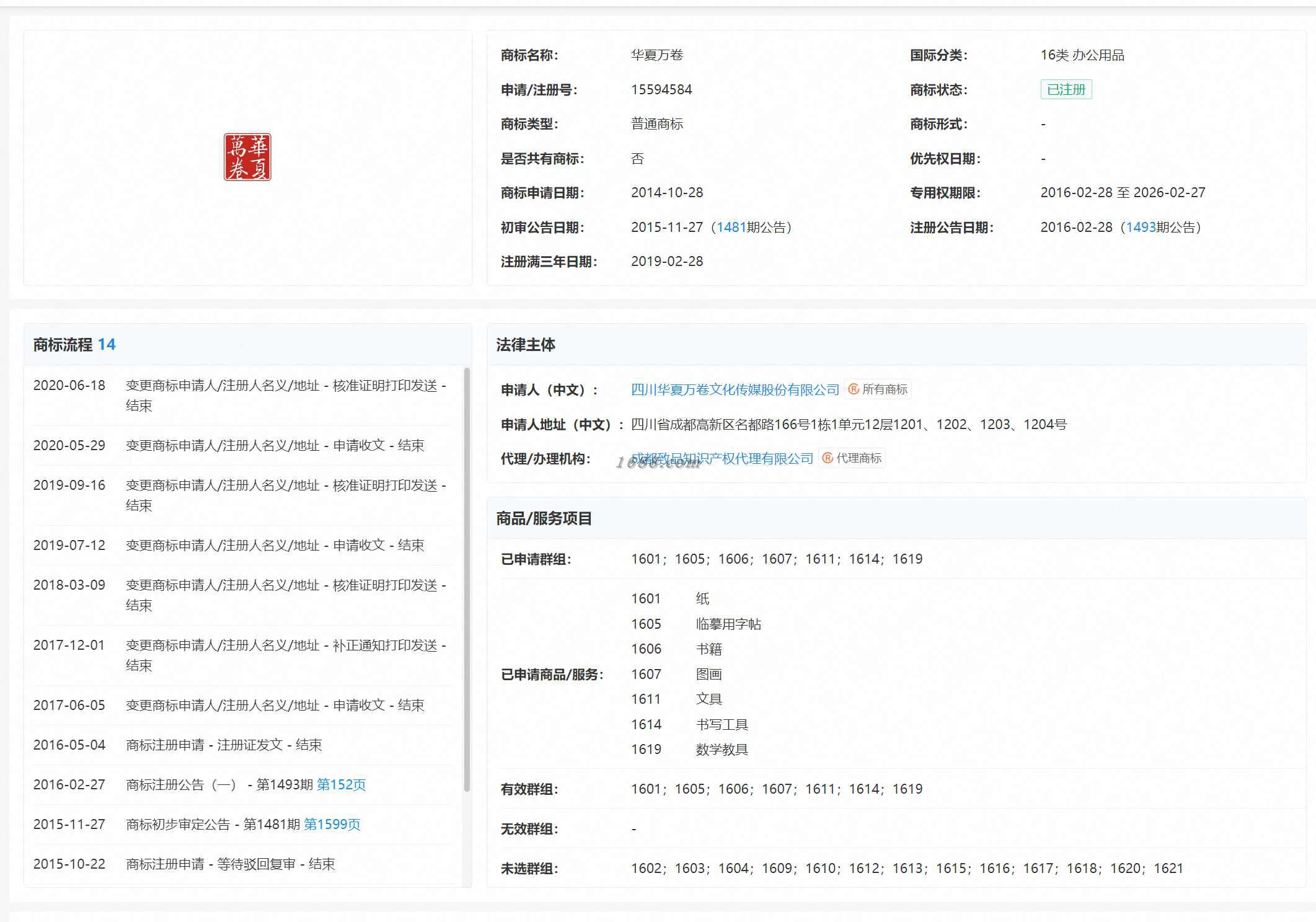The height and width of the screenshot is (922, 1316).
Task: Click the 华夏万卷 trademark name value
Action: pos(657,55)
